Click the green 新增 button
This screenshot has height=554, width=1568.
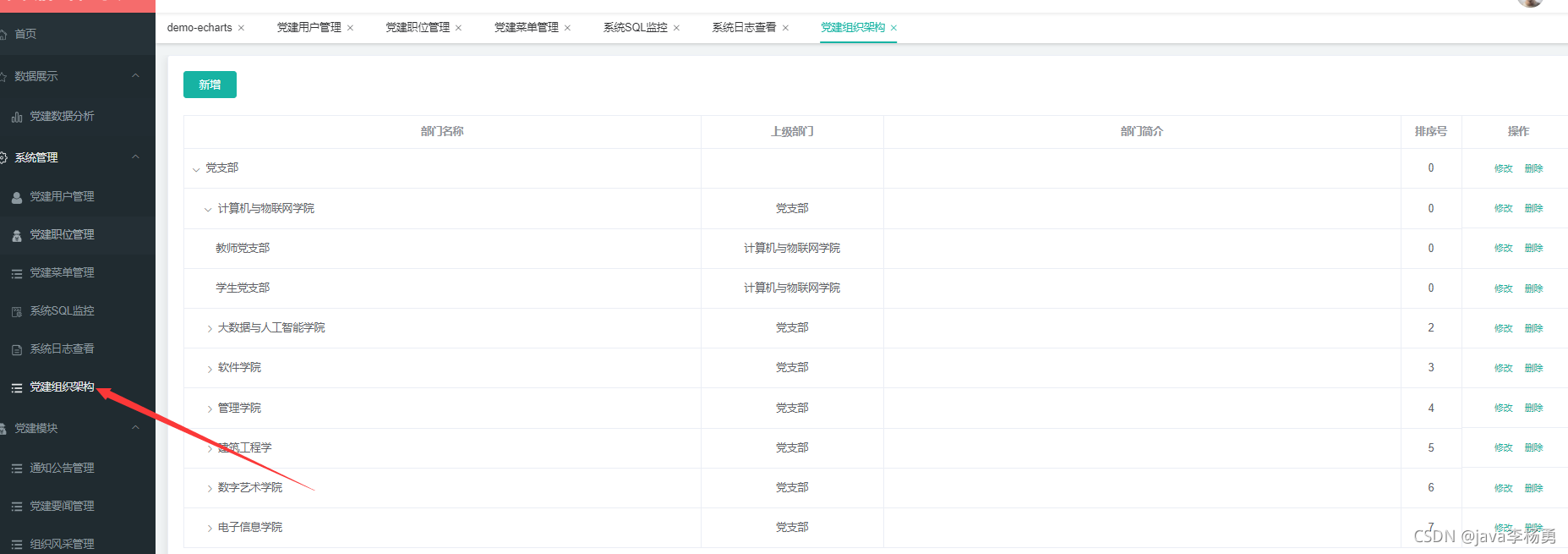pyautogui.click(x=210, y=85)
